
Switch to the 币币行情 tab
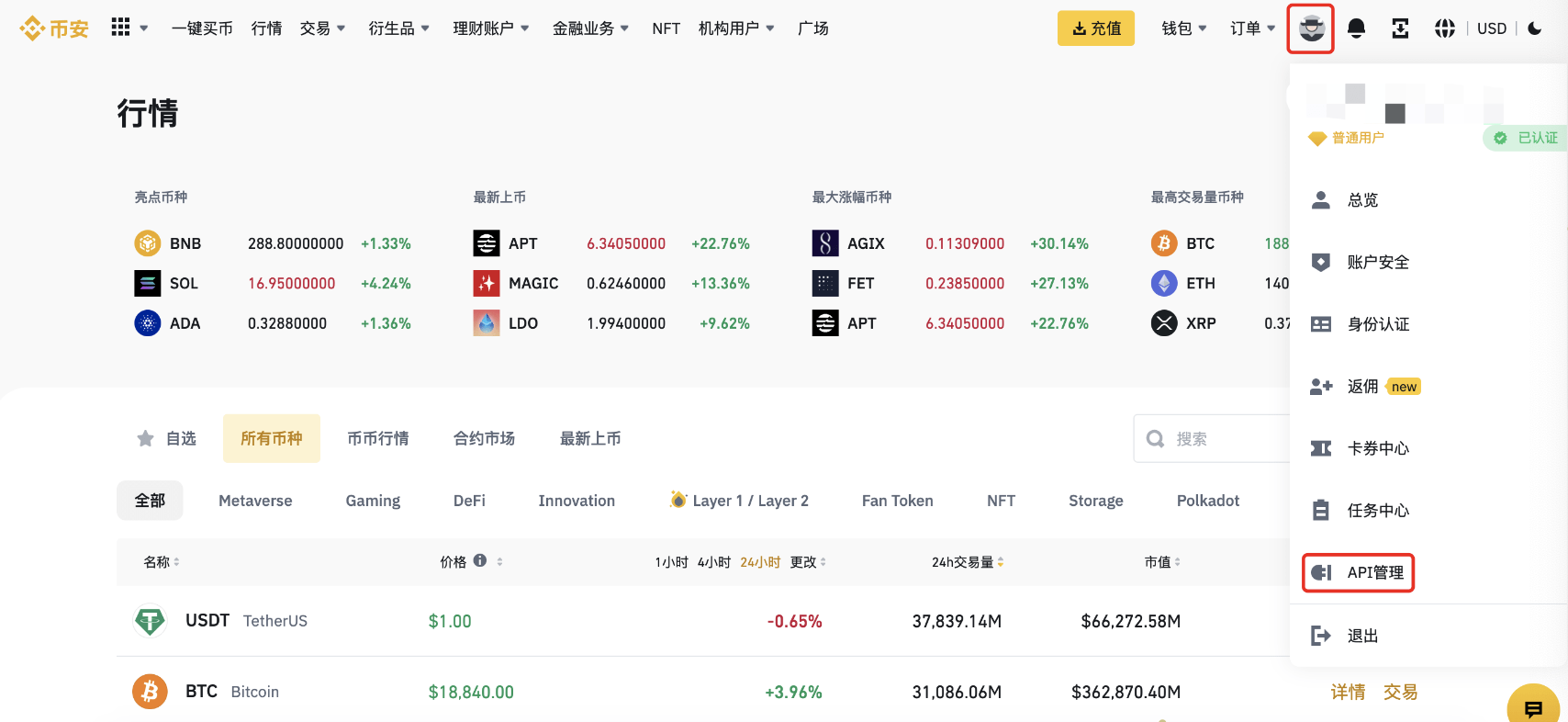pyautogui.click(x=378, y=438)
